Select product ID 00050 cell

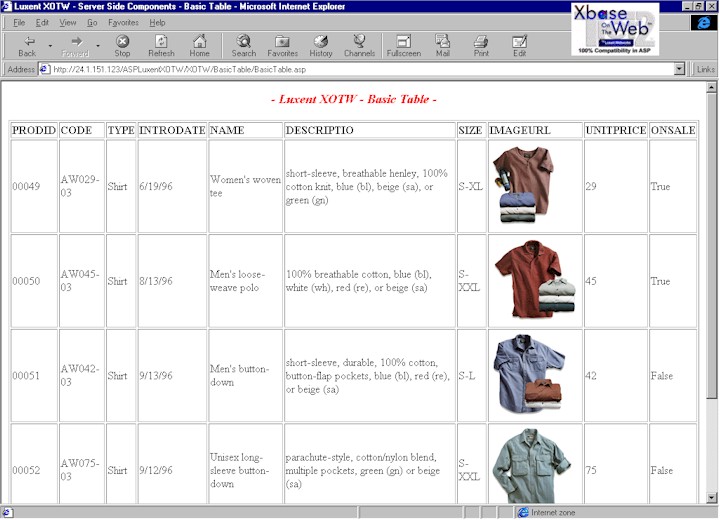[34, 281]
